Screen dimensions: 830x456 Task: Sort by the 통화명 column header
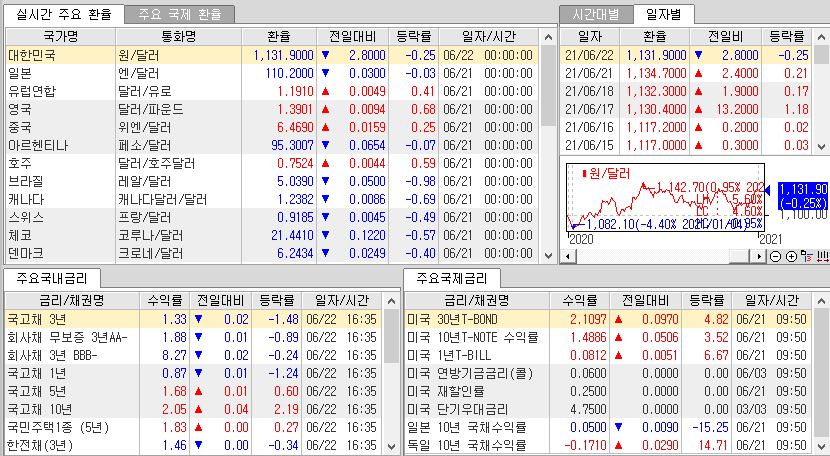point(179,37)
